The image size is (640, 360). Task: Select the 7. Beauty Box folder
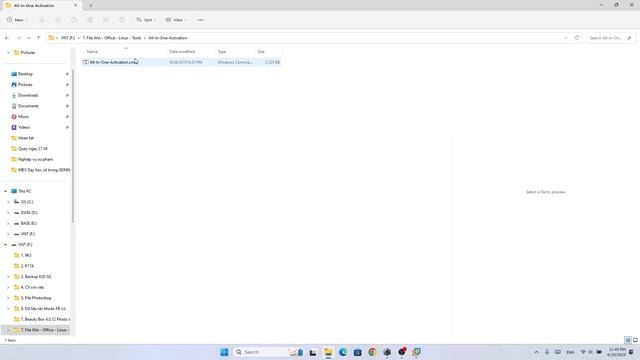point(45,319)
